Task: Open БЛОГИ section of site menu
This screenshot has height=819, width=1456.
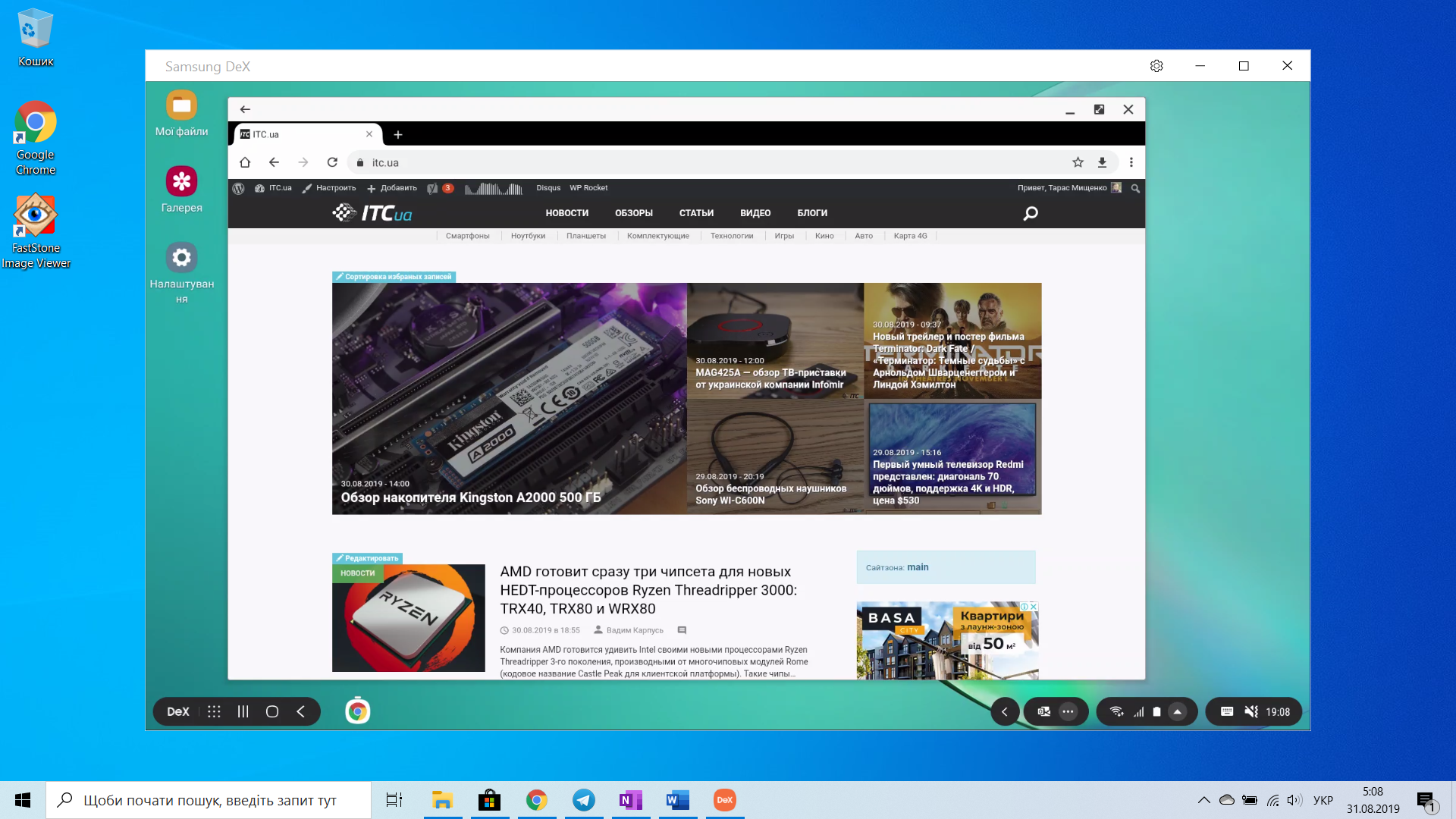Action: coord(812,213)
